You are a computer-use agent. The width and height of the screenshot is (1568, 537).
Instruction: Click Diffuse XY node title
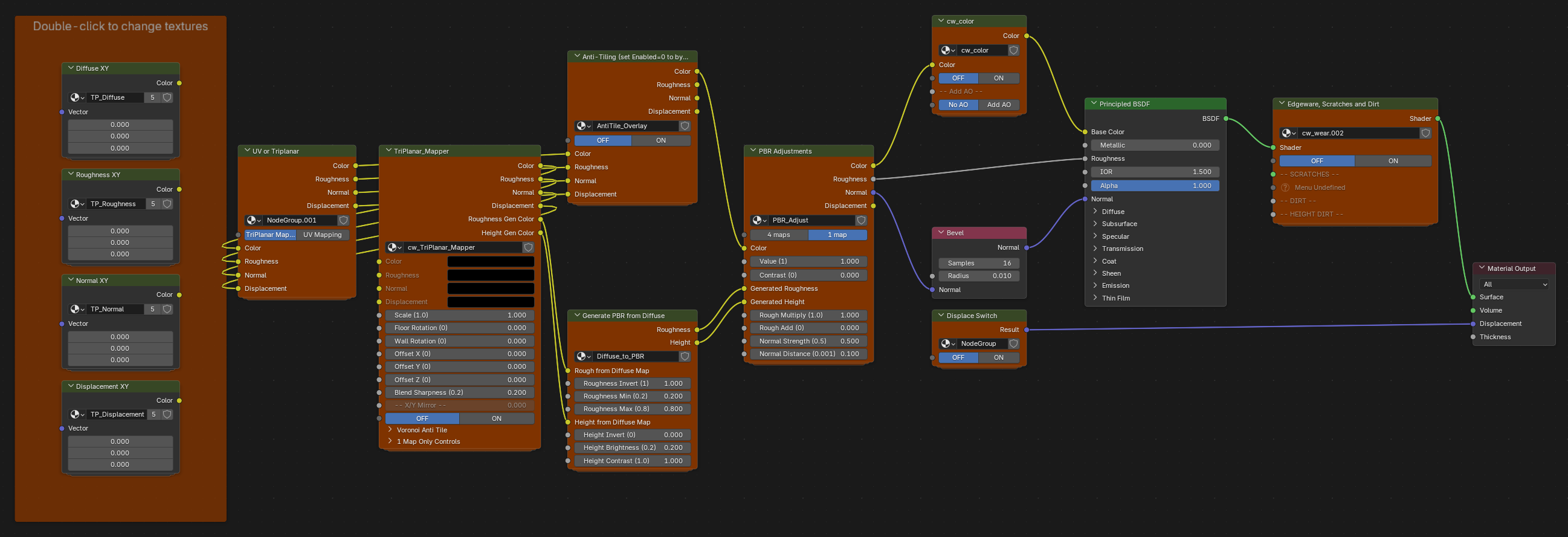tap(92, 69)
